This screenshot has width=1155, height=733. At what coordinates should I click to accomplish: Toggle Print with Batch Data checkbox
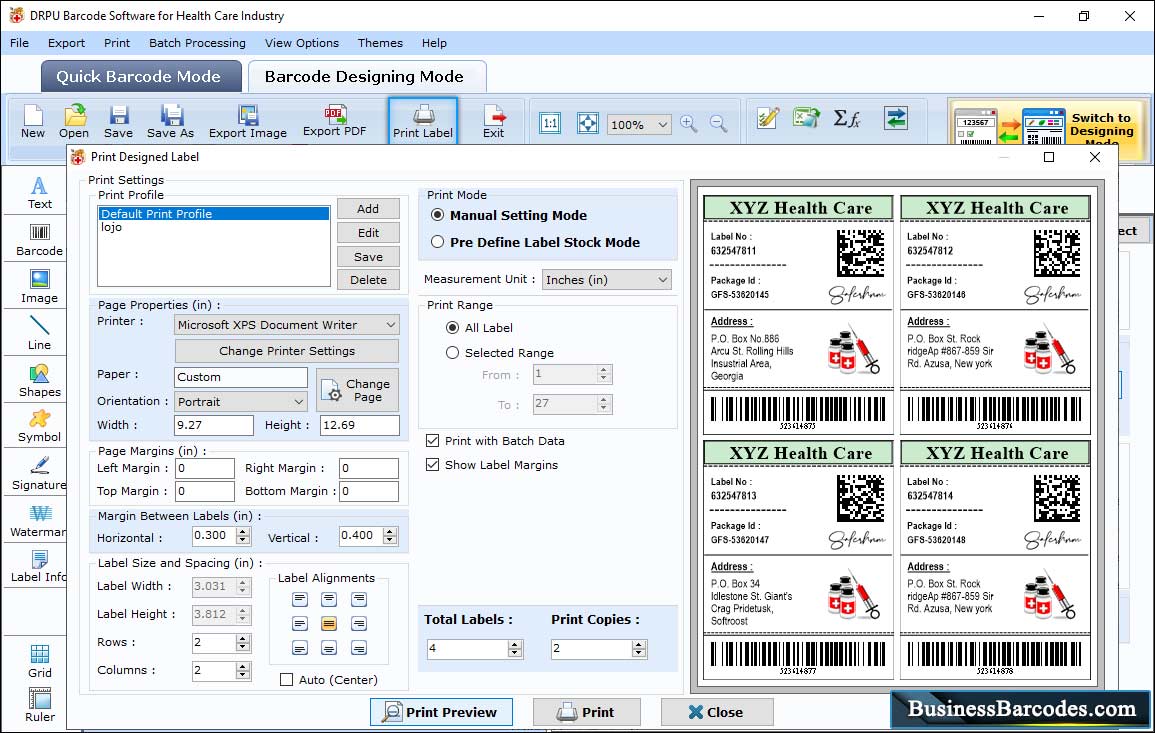[x=432, y=441]
